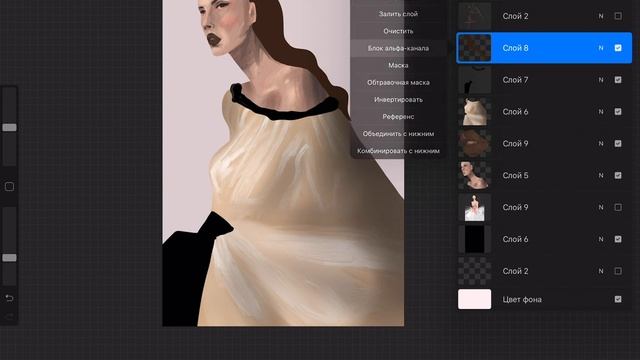Viewport: 640px width, 360px height.
Task: Choose 'Объединить с нижним' option
Action: click(x=398, y=134)
